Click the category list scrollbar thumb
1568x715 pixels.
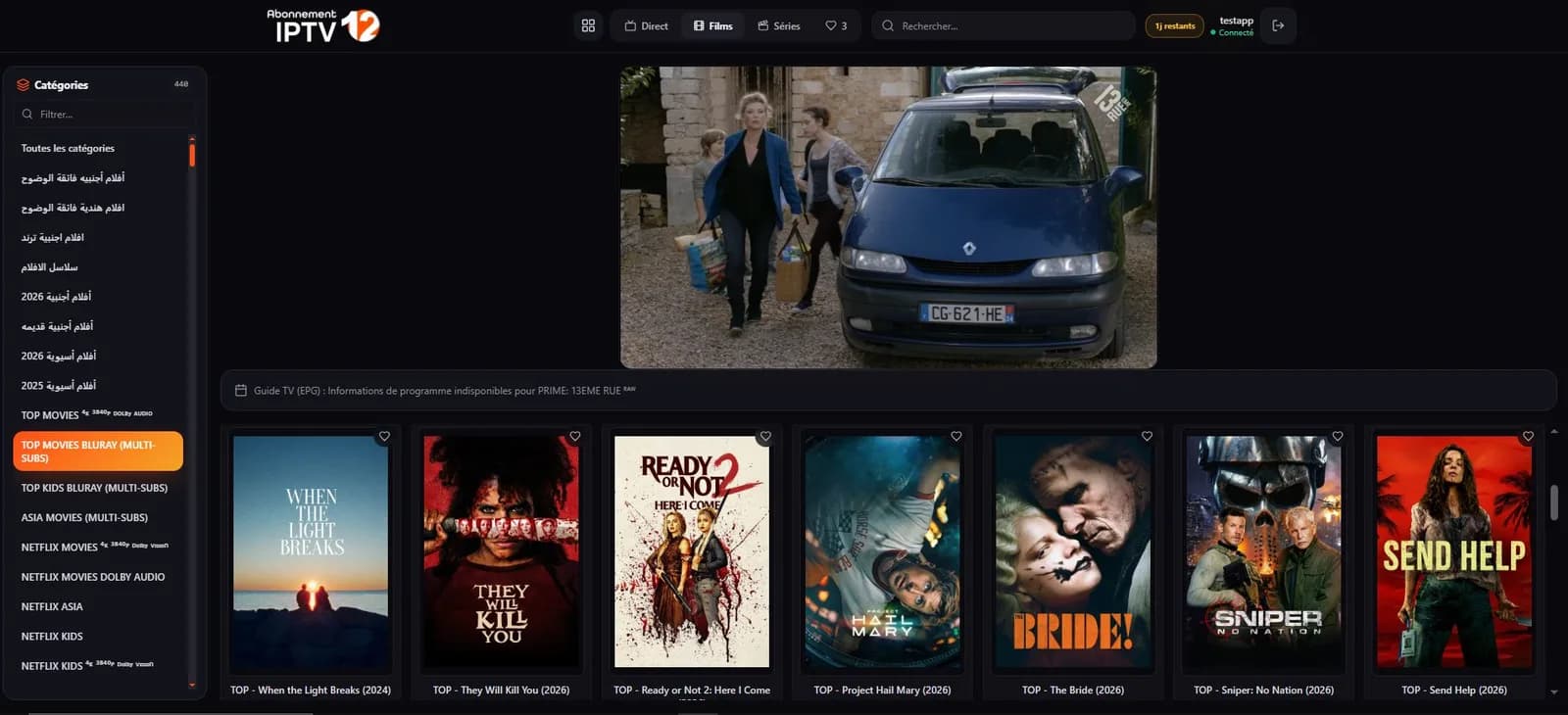click(x=192, y=154)
